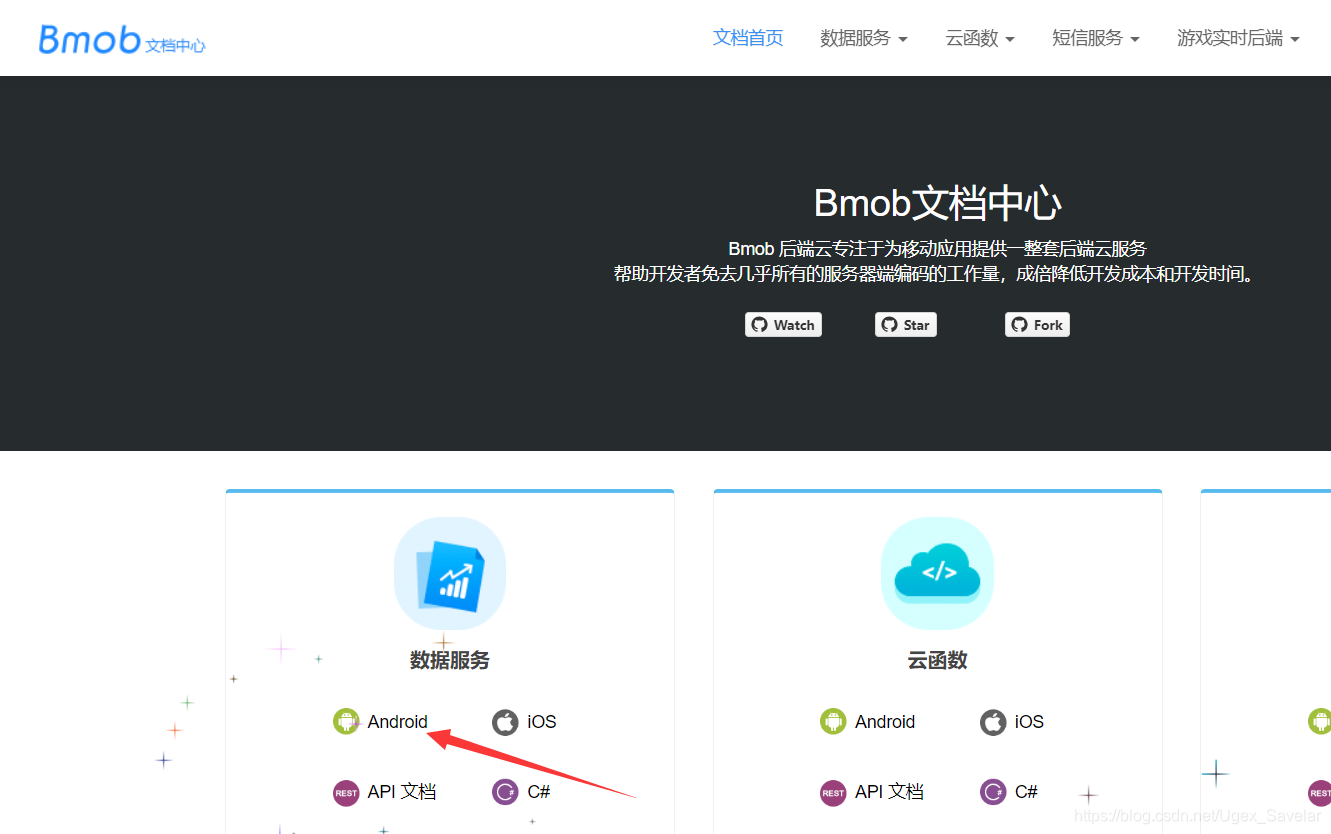Open Android docs link under 云函数
Screen dimensions: 1331x834
point(885,722)
